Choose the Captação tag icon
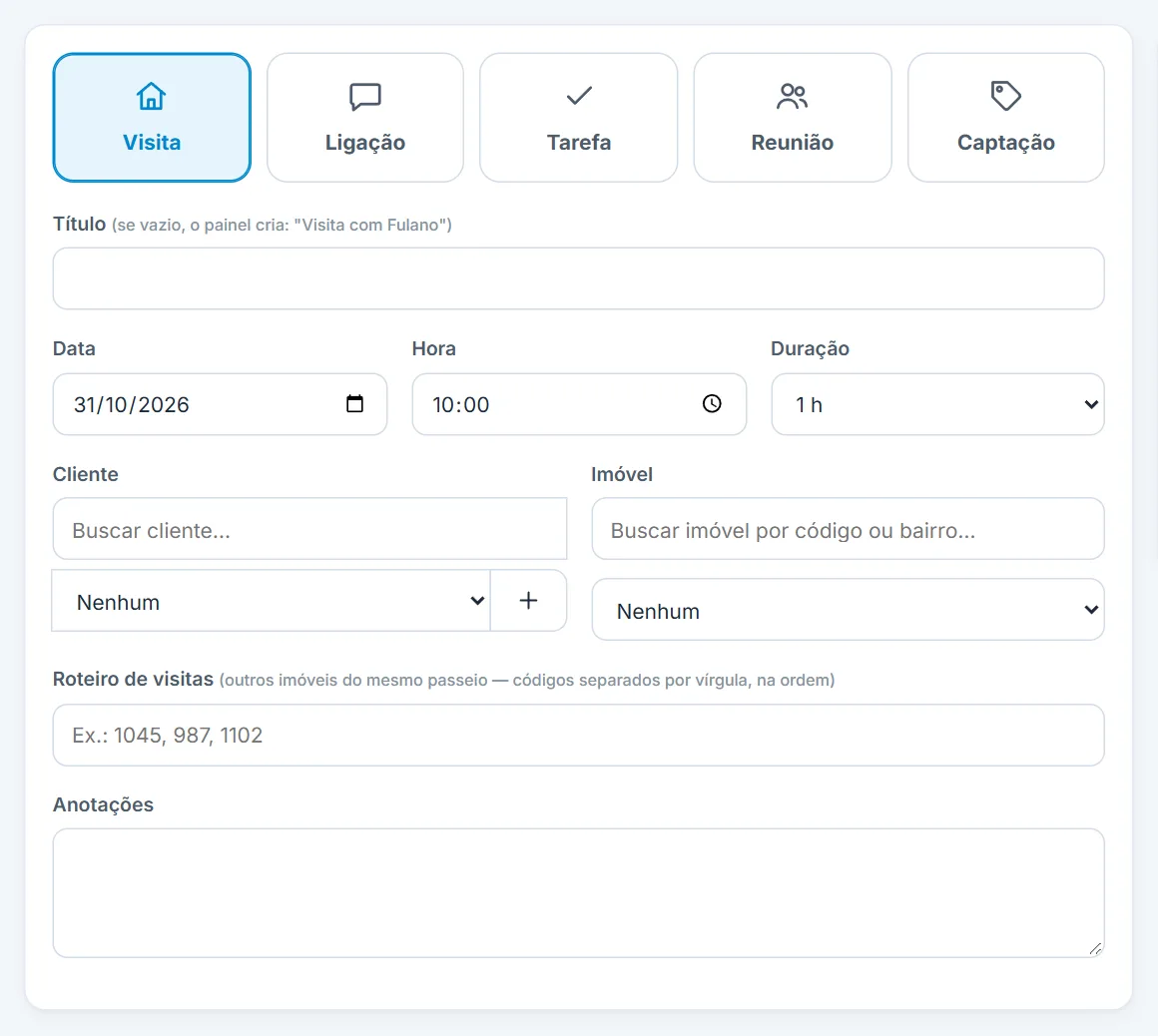The width and height of the screenshot is (1158, 1036). tap(1006, 96)
